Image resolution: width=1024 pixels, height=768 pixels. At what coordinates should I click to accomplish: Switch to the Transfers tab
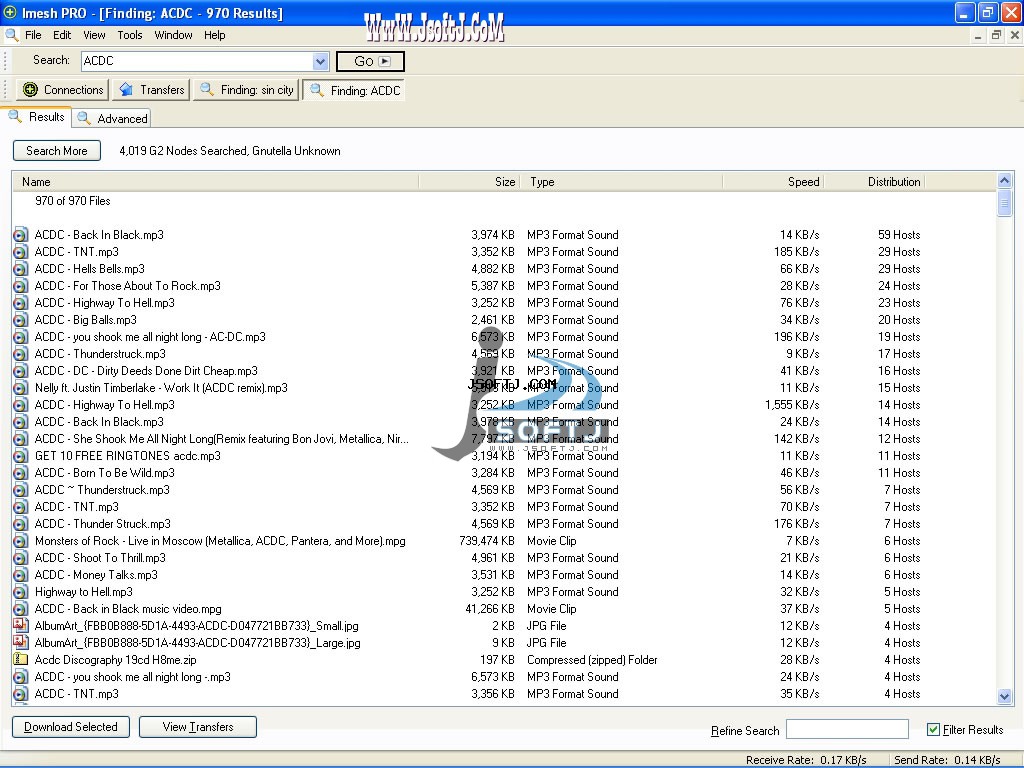point(151,90)
